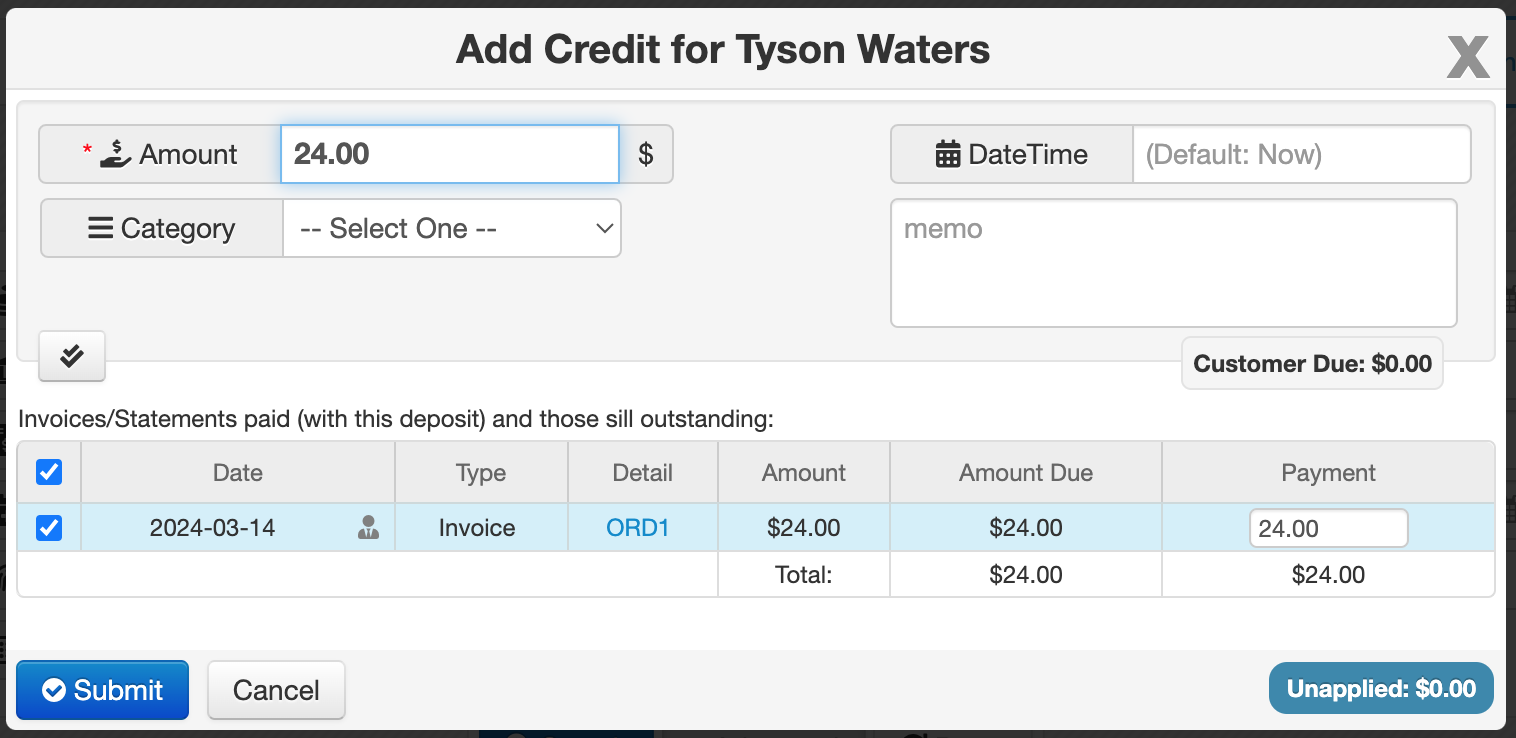The width and height of the screenshot is (1516, 738).
Task: Click the Category dropdown chevron arrow
Action: click(604, 228)
